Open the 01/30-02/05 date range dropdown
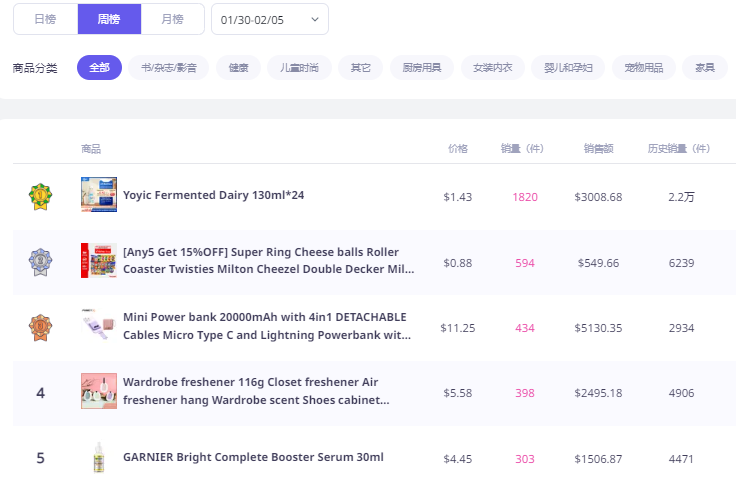 (270, 19)
